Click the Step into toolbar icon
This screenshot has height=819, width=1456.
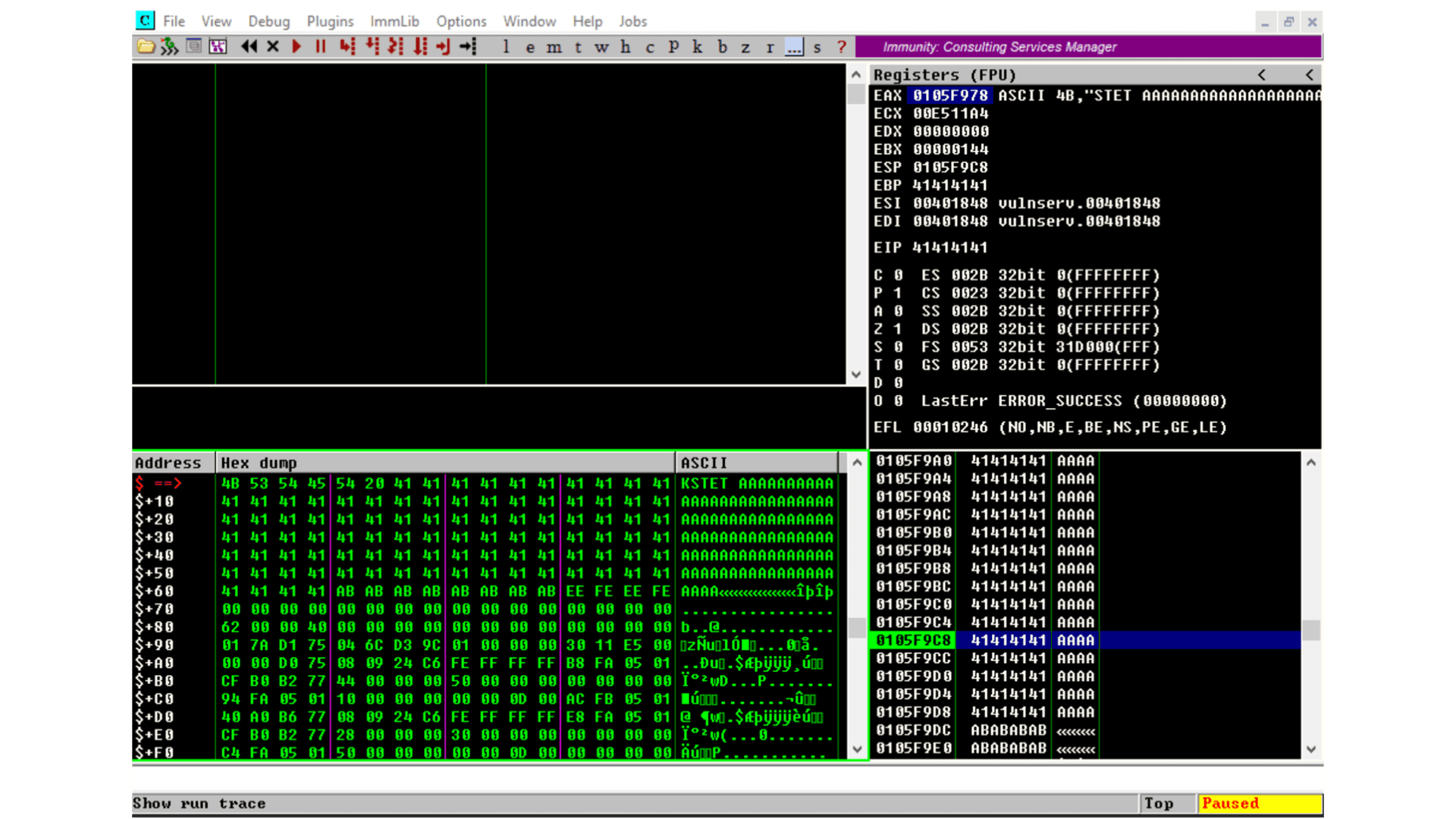tap(347, 47)
